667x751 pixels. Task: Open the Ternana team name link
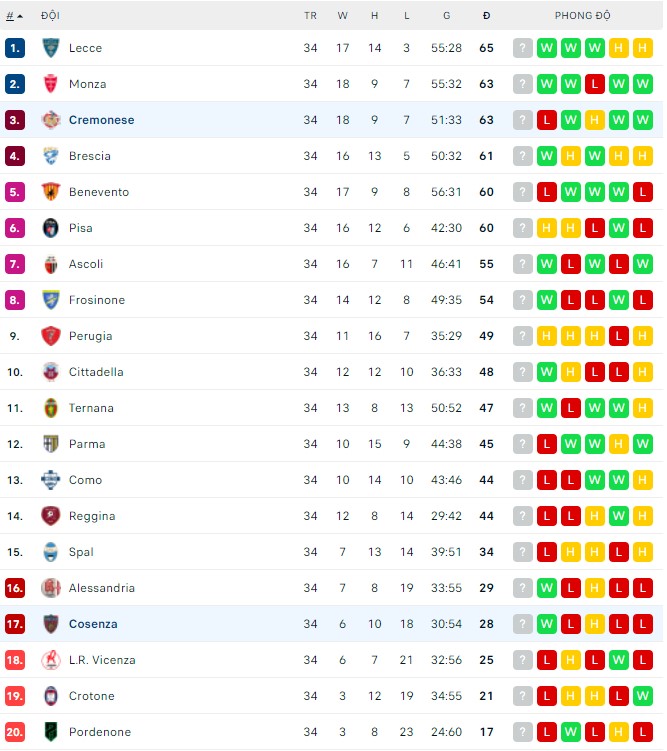coord(91,408)
